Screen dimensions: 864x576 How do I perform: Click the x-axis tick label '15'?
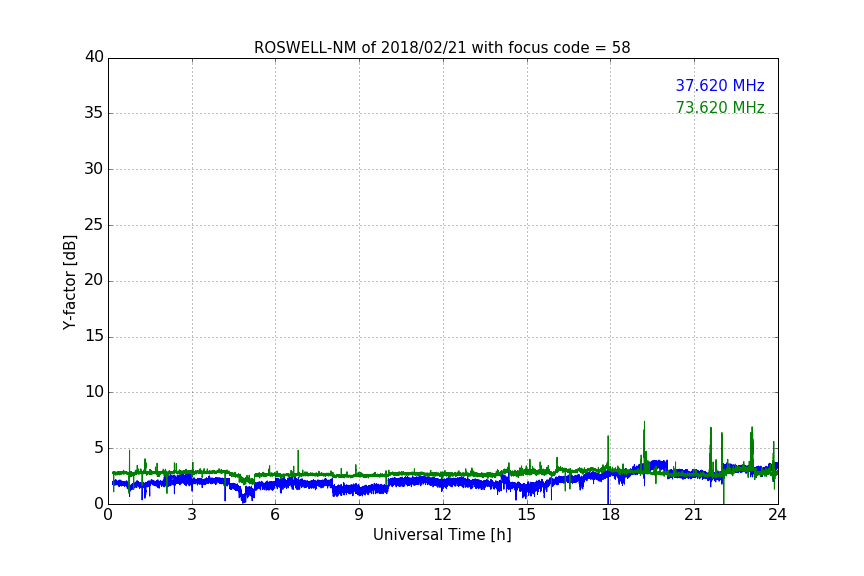point(526,515)
